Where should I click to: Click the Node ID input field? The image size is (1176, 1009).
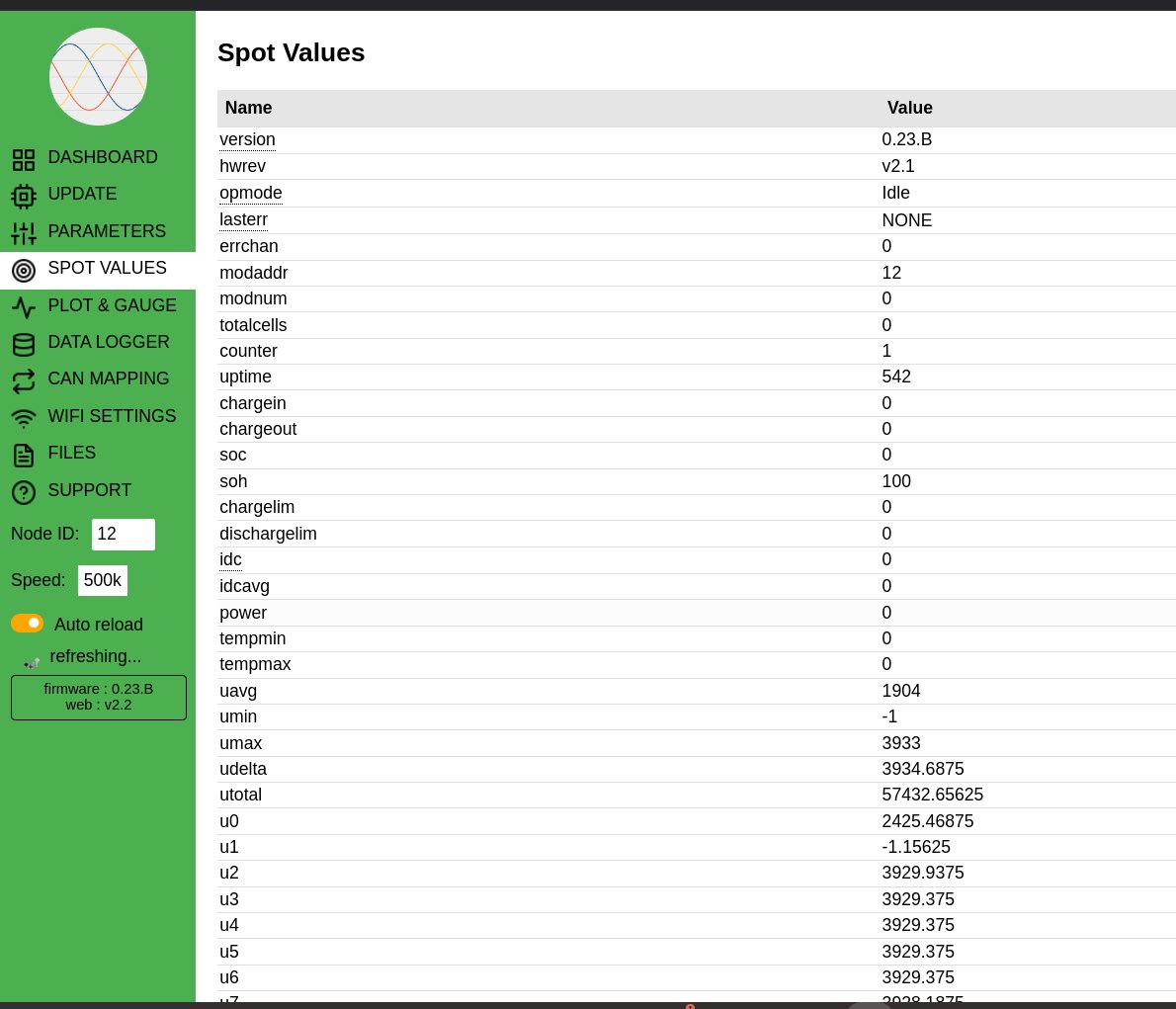click(124, 534)
